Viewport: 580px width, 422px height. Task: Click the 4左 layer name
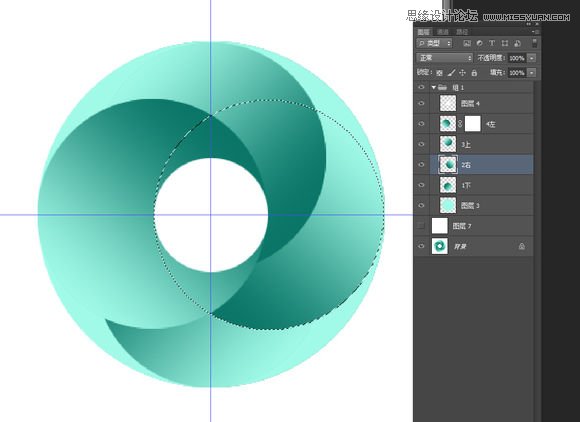pos(490,124)
